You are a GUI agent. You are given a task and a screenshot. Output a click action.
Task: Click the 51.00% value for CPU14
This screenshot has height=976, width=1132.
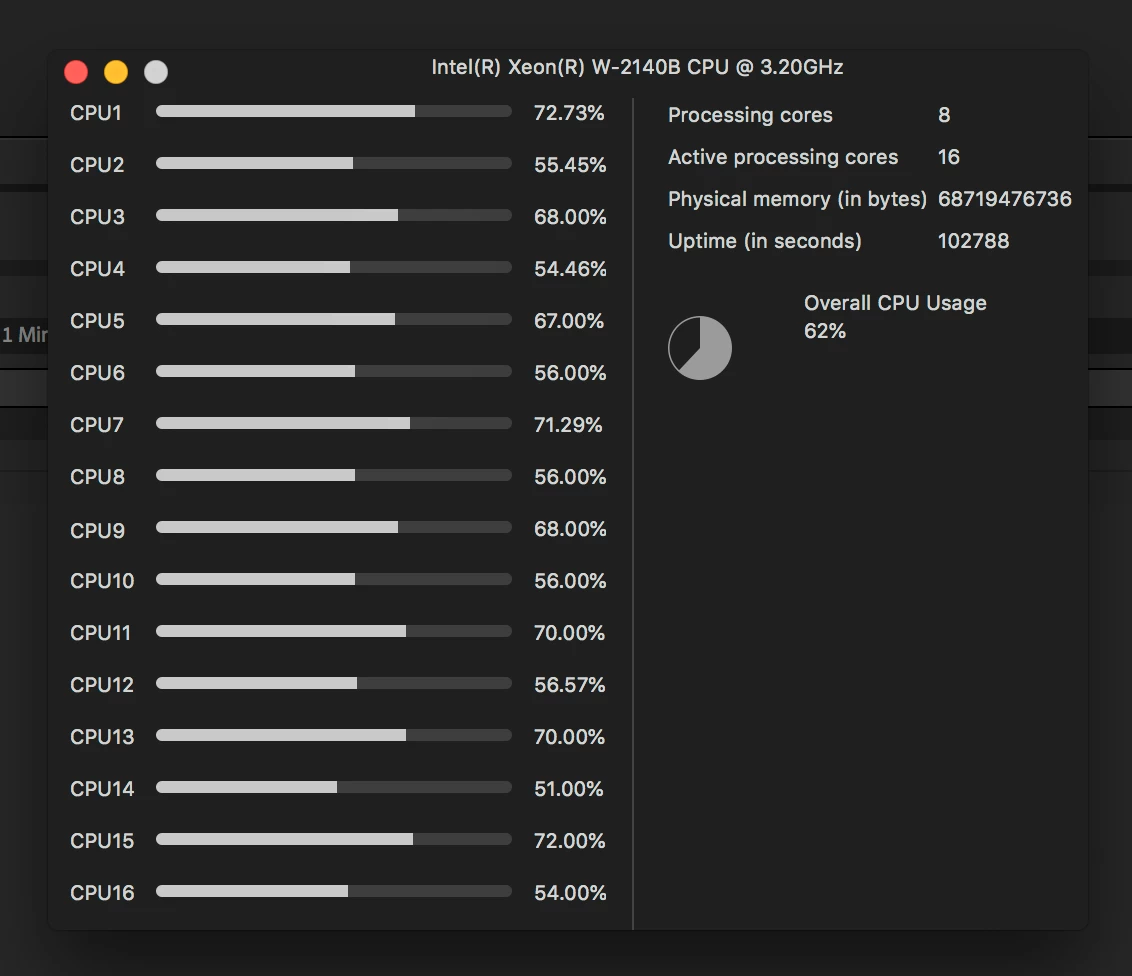pos(569,789)
